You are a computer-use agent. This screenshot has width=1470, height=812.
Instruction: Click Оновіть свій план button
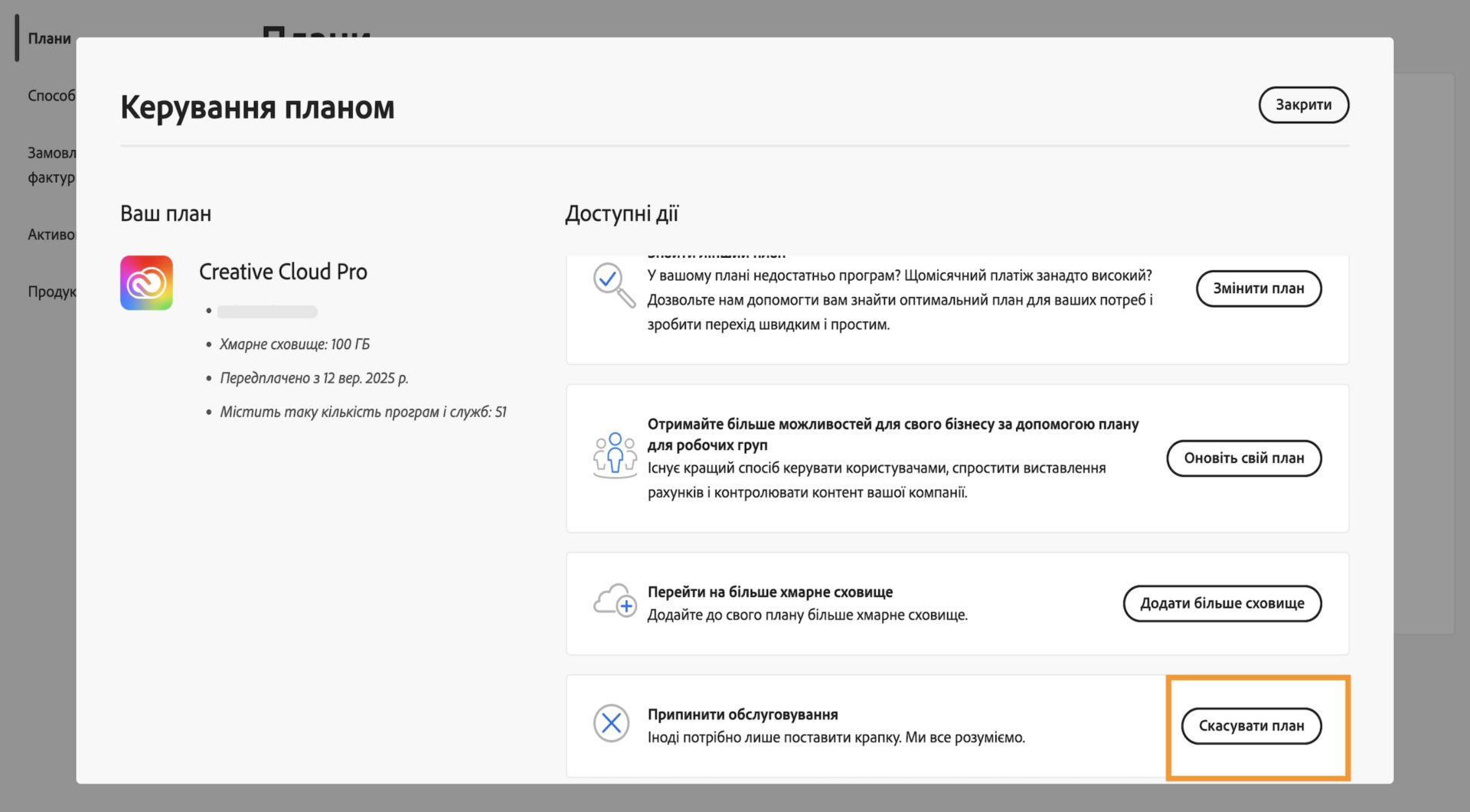click(1243, 458)
